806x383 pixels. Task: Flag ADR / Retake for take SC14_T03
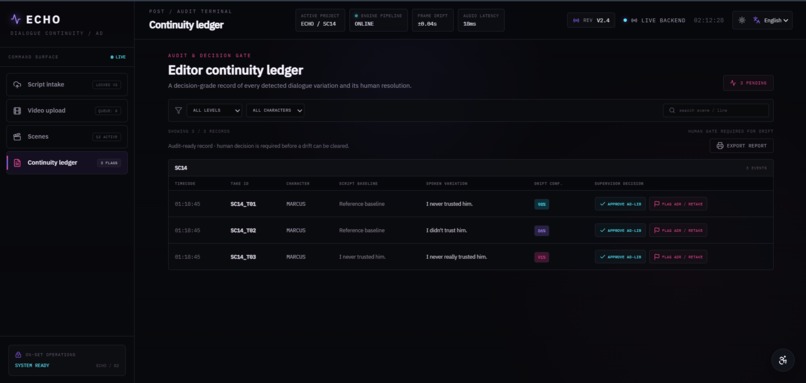coord(678,257)
